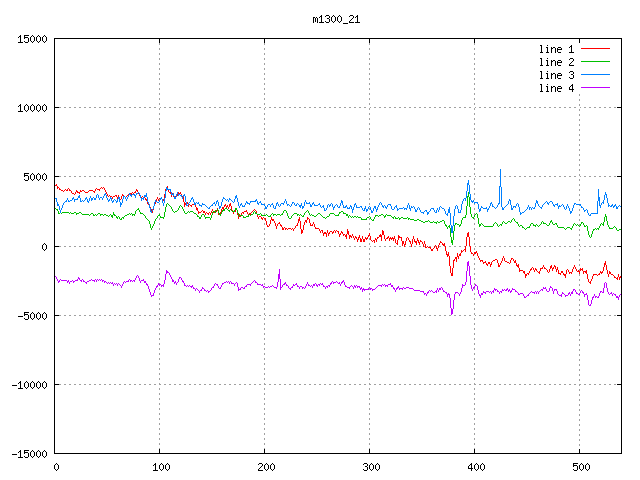Click the 200 x-axis tick label

(x=265, y=467)
